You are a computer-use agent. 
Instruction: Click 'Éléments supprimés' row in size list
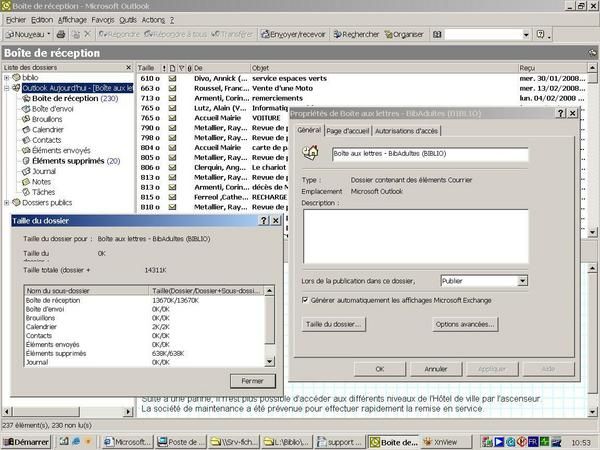(145, 354)
